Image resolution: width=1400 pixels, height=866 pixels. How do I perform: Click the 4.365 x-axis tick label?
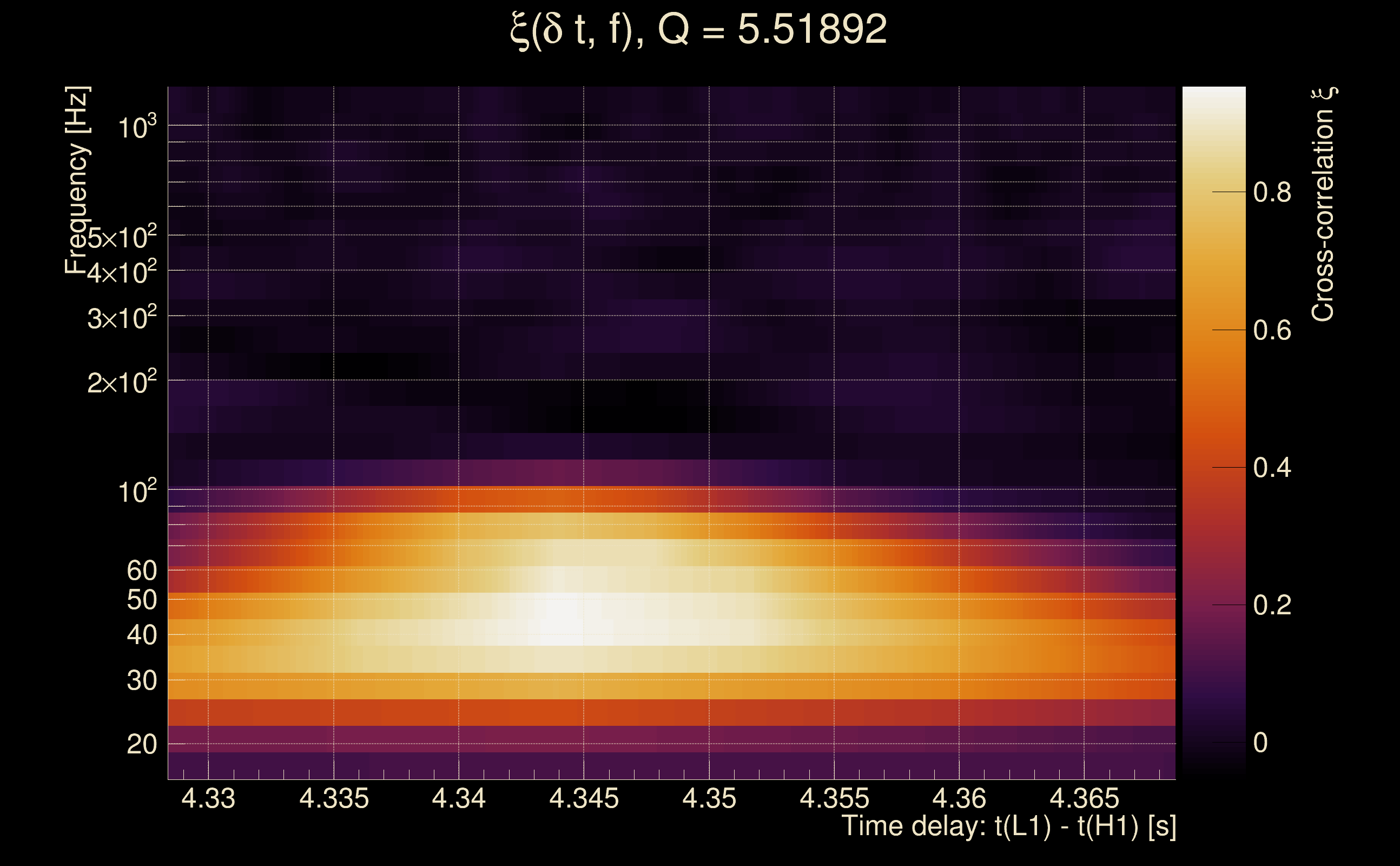pyautogui.click(x=1084, y=798)
